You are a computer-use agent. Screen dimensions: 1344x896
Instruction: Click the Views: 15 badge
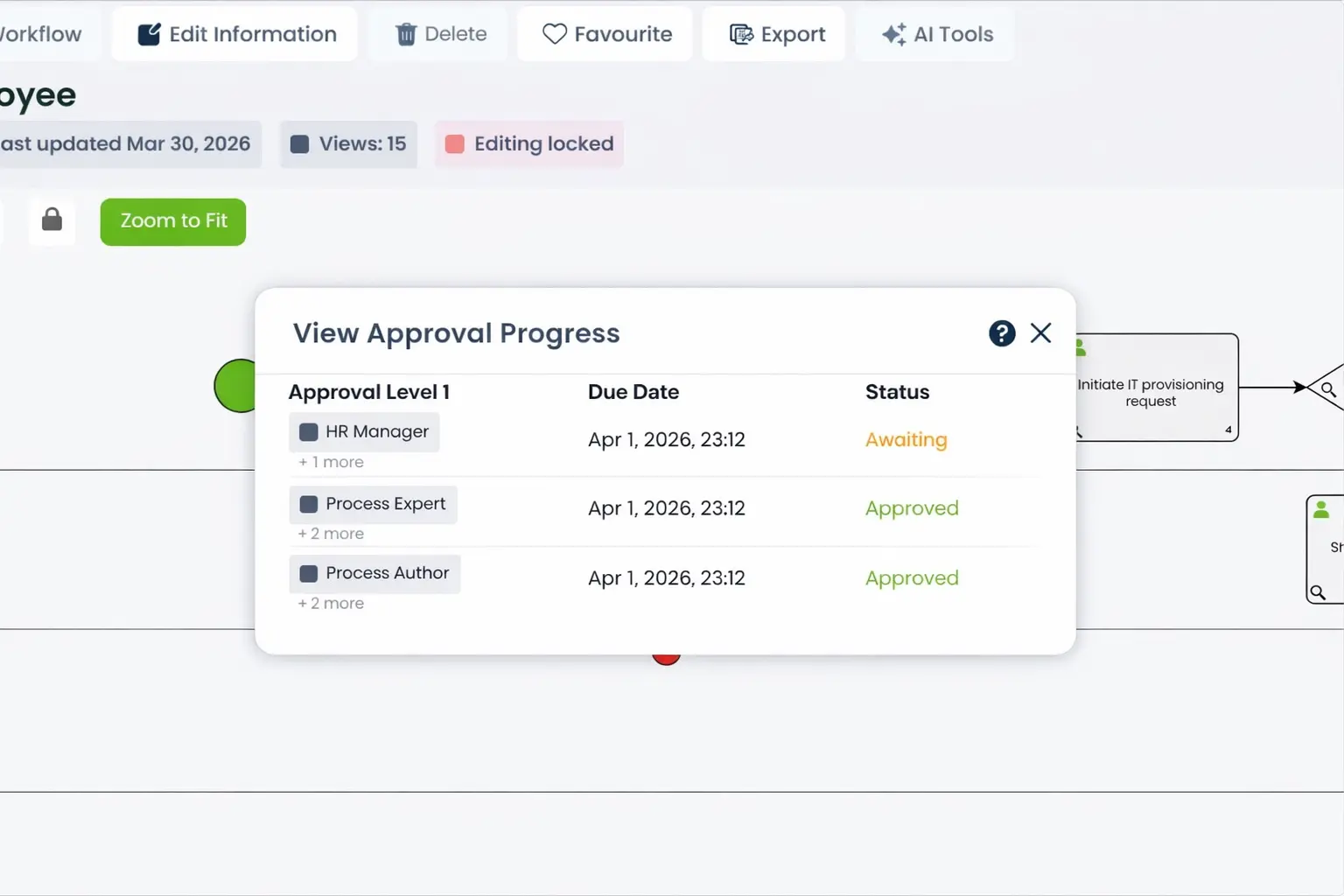click(348, 143)
